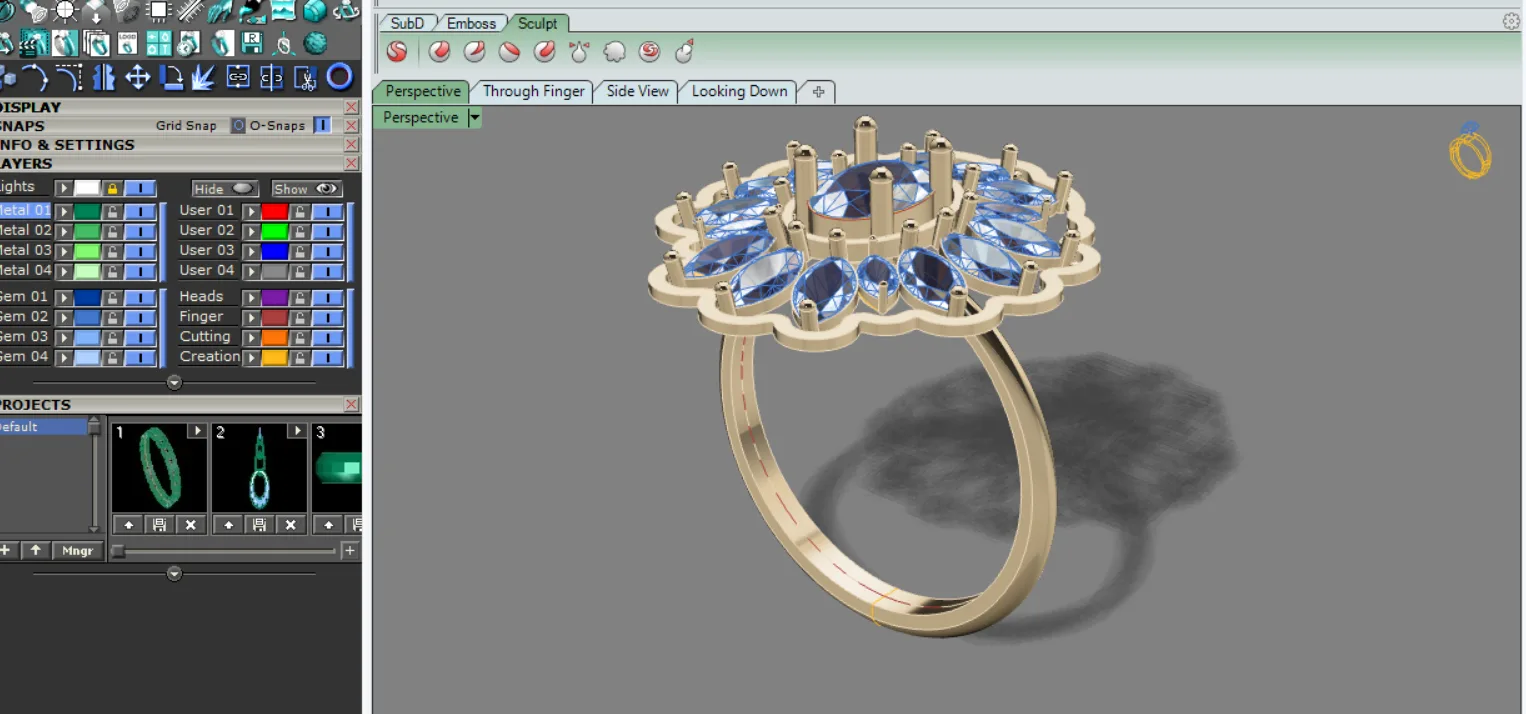Click the blue torus ring icon

[x=340, y=76]
